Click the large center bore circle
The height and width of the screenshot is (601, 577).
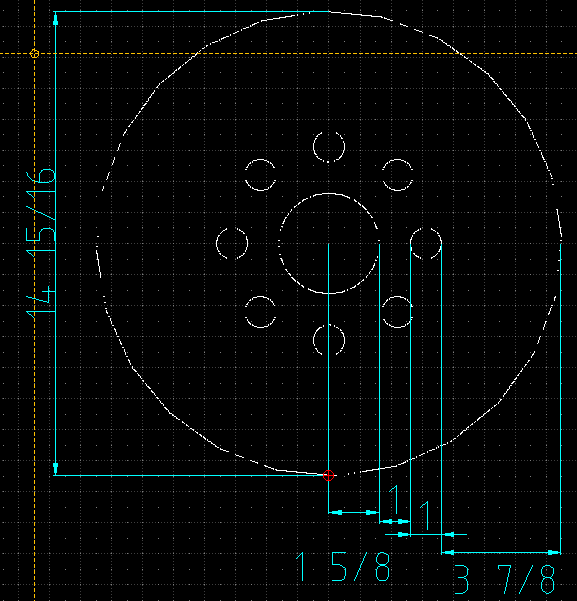click(329, 243)
